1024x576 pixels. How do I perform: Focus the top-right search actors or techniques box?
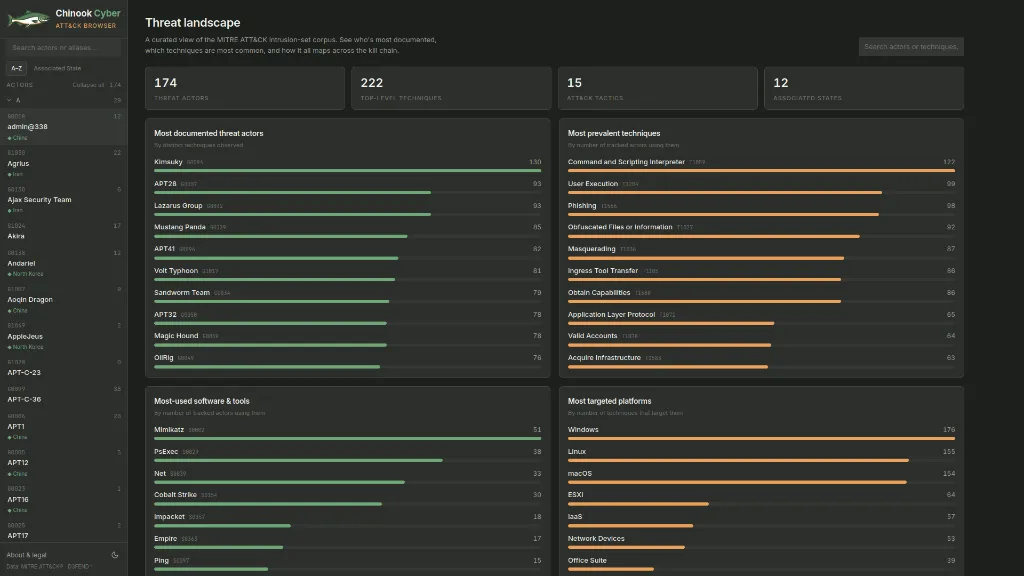click(x=911, y=46)
